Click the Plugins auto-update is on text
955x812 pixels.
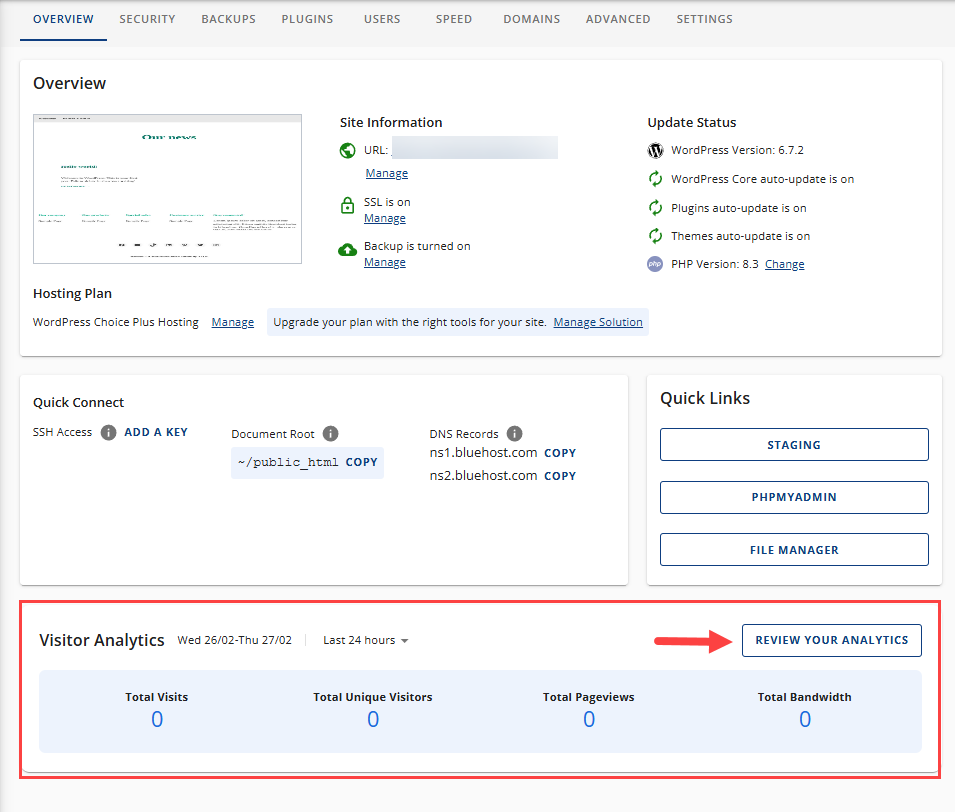click(x=739, y=208)
